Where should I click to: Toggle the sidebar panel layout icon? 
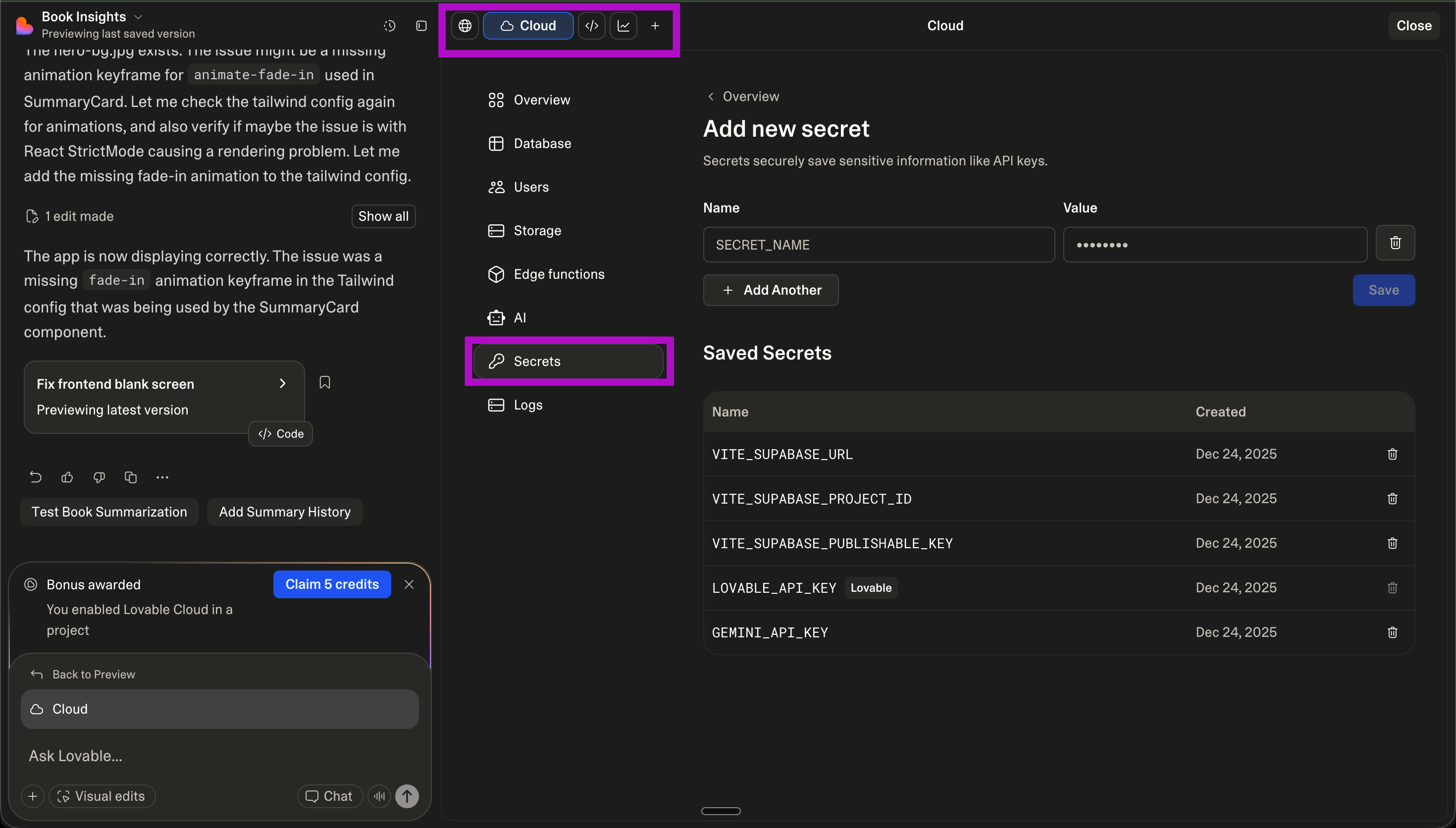[x=421, y=26]
